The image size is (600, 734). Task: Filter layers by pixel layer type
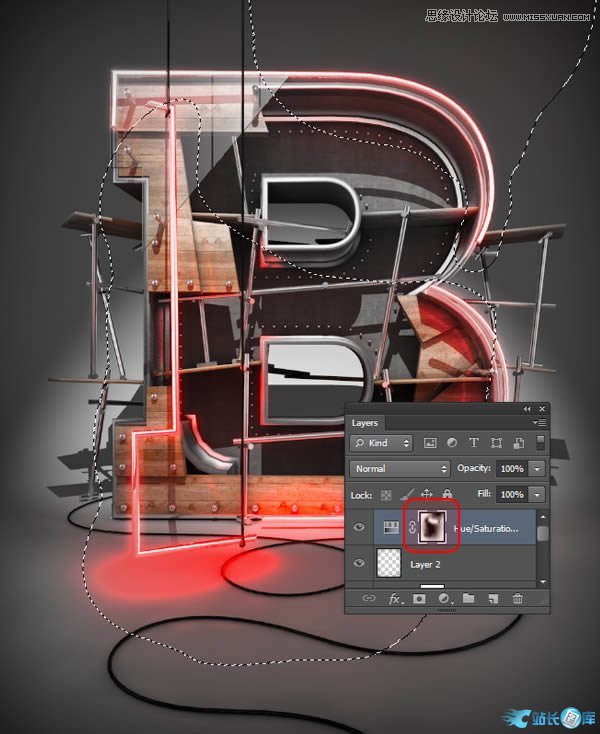pos(431,442)
